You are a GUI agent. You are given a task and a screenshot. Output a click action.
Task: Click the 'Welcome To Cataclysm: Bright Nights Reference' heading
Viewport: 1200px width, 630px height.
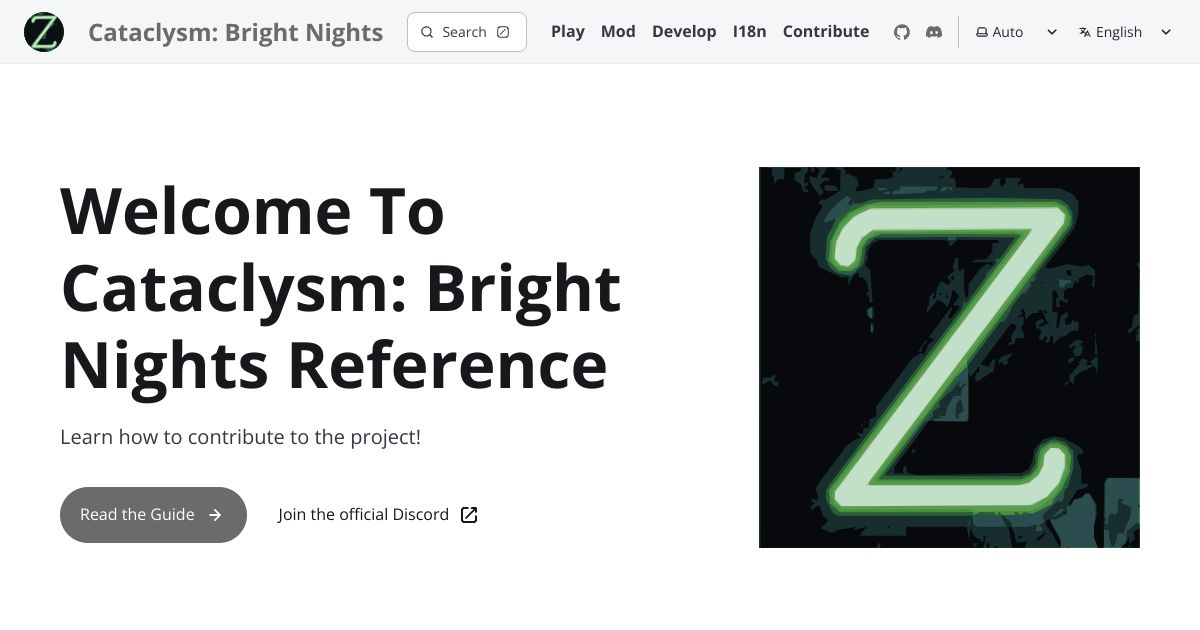341,288
